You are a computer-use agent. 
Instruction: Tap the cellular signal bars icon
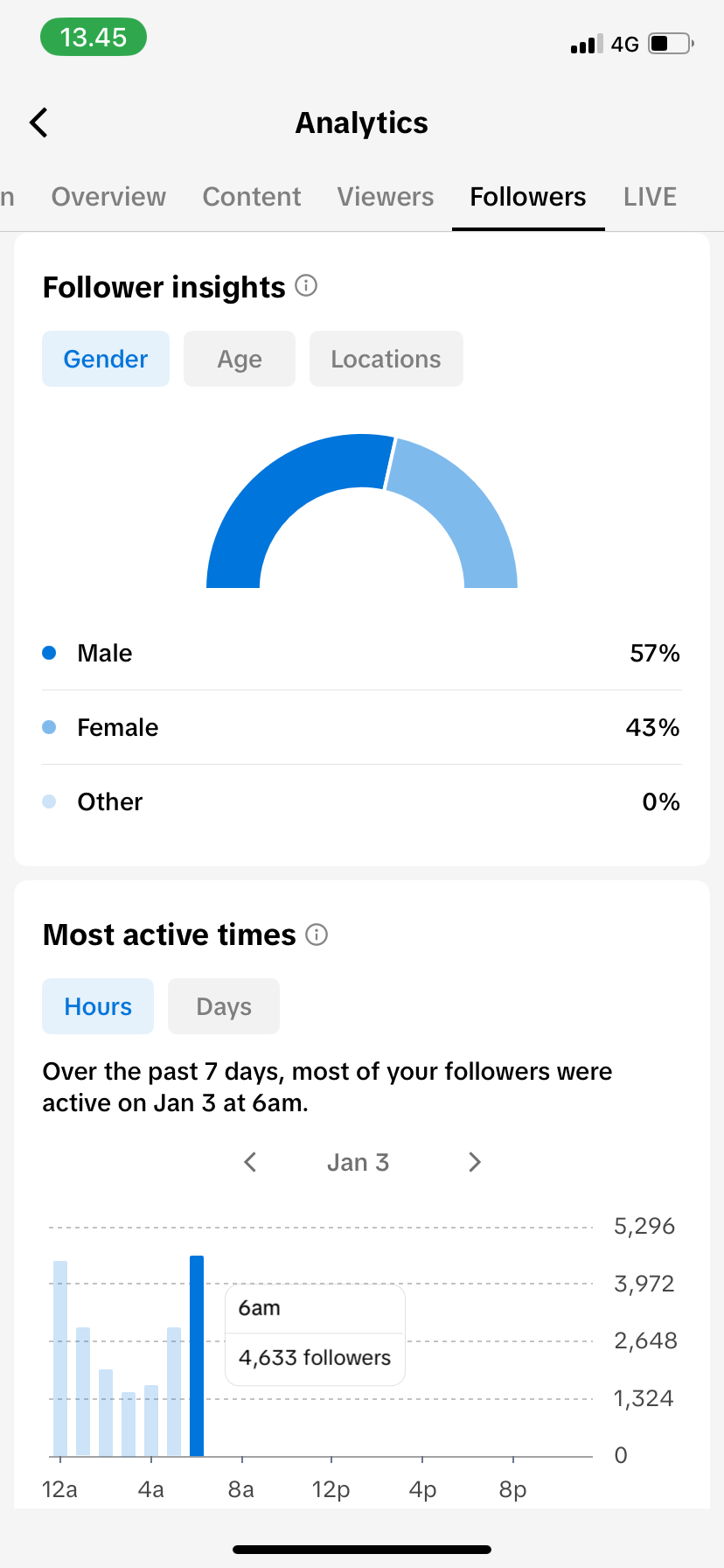586,45
